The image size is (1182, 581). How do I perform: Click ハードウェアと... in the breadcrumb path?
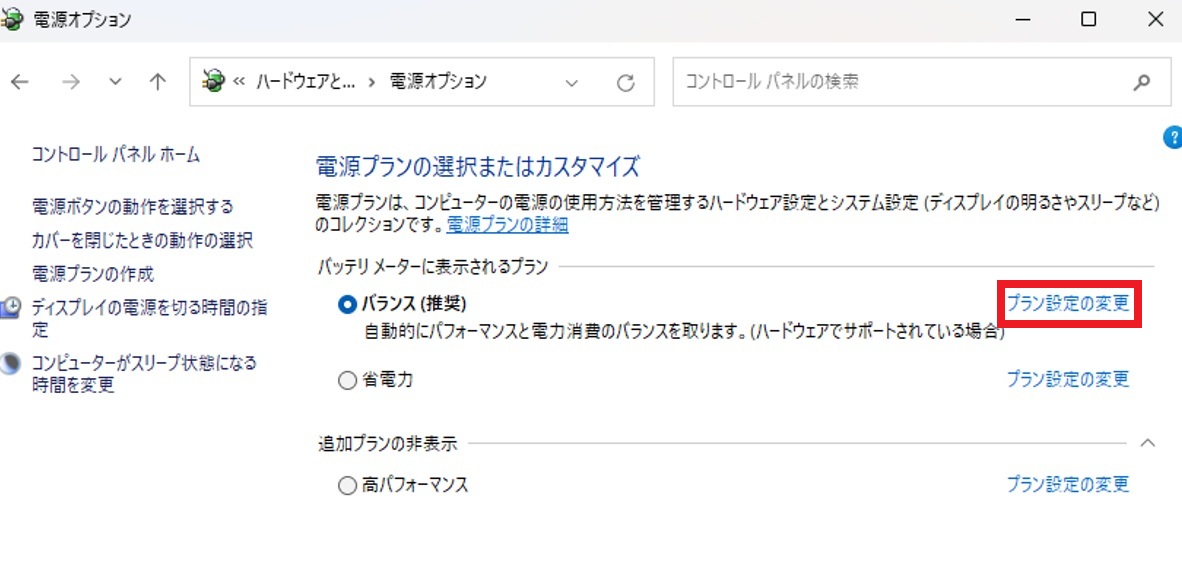point(305,81)
